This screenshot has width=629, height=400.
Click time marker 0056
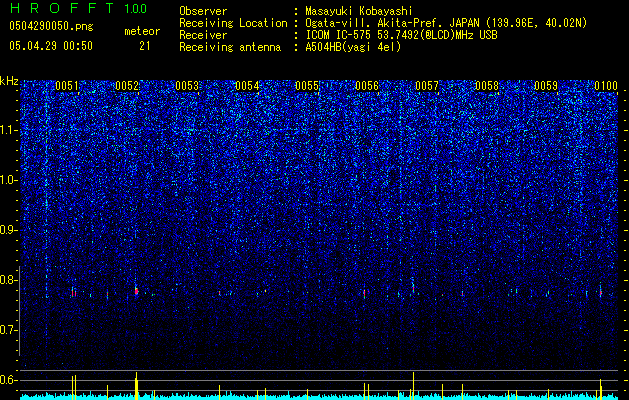(x=367, y=86)
